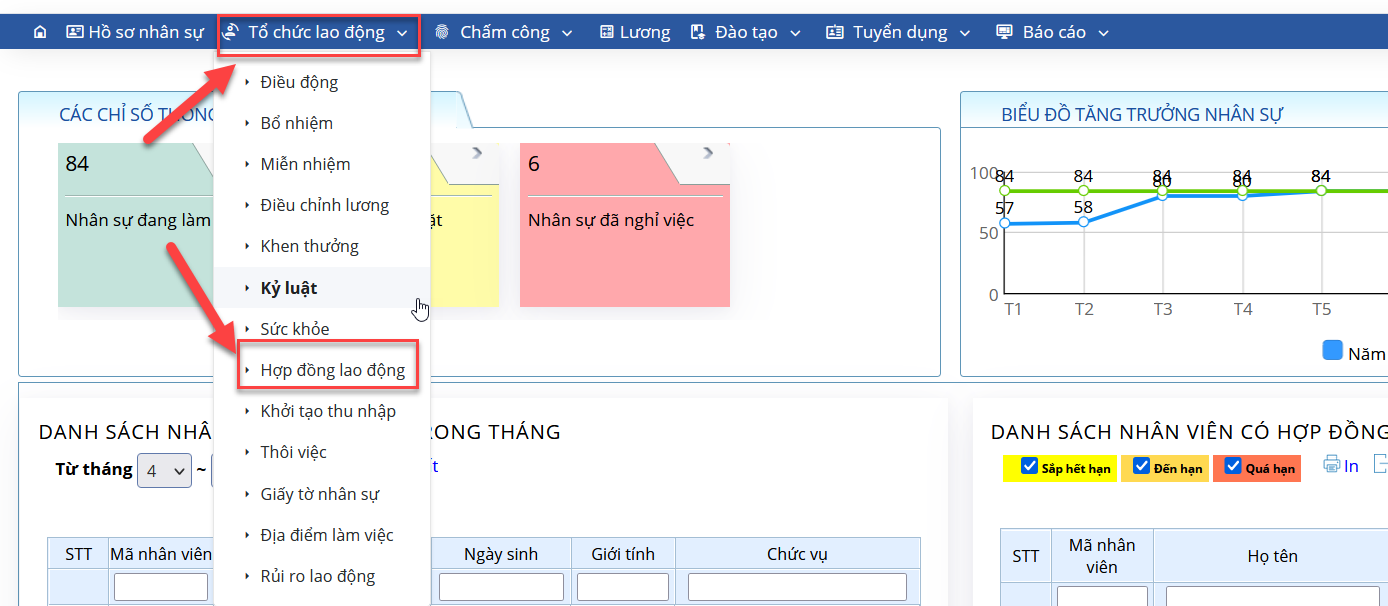Select Địa điểm làm việc
The image size is (1388, 606).
click(x=322, y=535)
